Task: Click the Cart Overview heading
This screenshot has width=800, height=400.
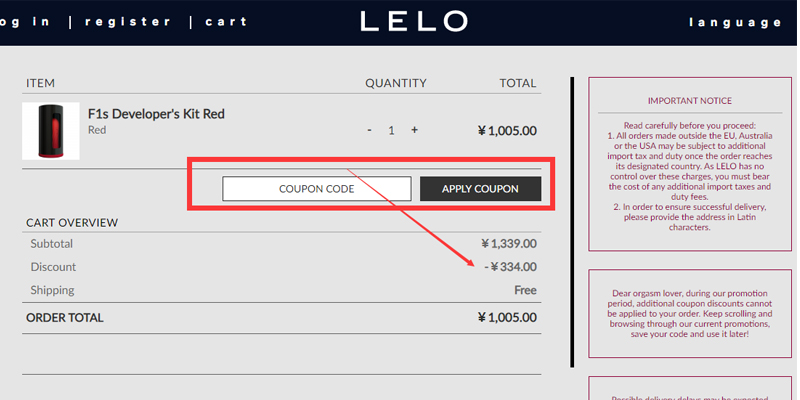Action: [72, 222]
